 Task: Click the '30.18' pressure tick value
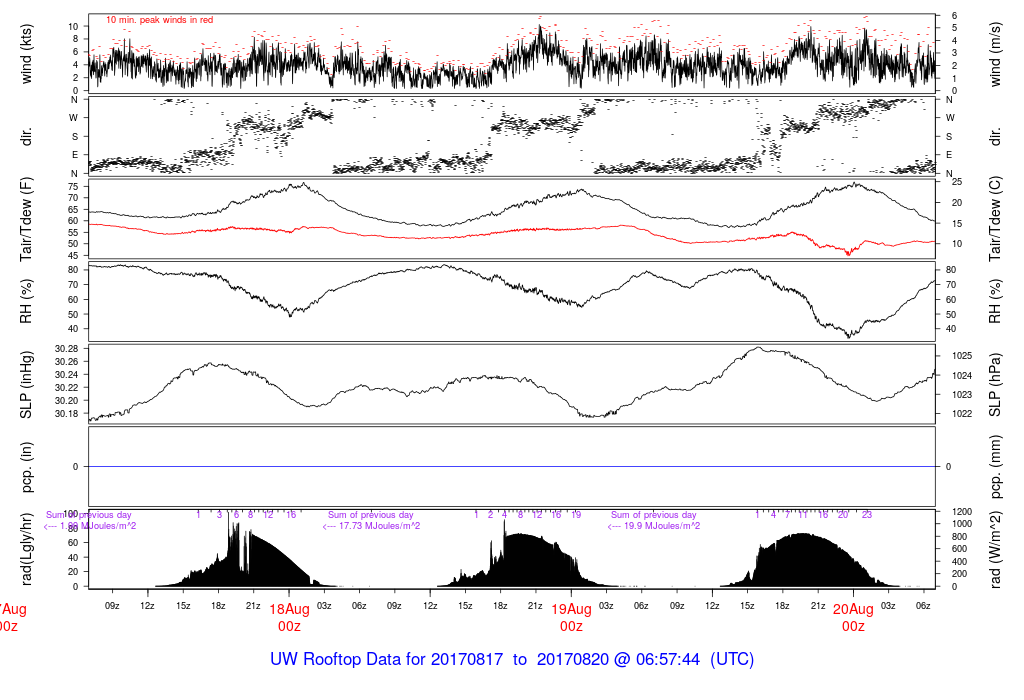(67, 414)
